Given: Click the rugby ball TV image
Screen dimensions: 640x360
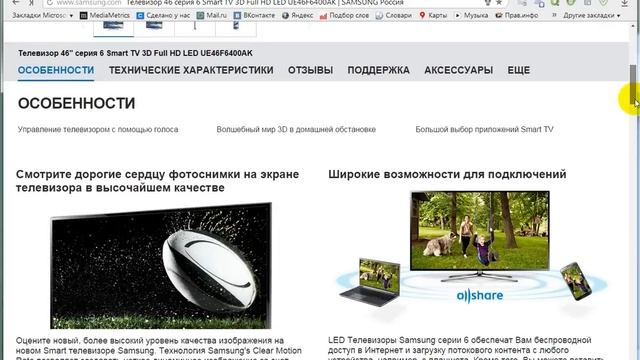Looking at the screenshot, I should (161, 266).
